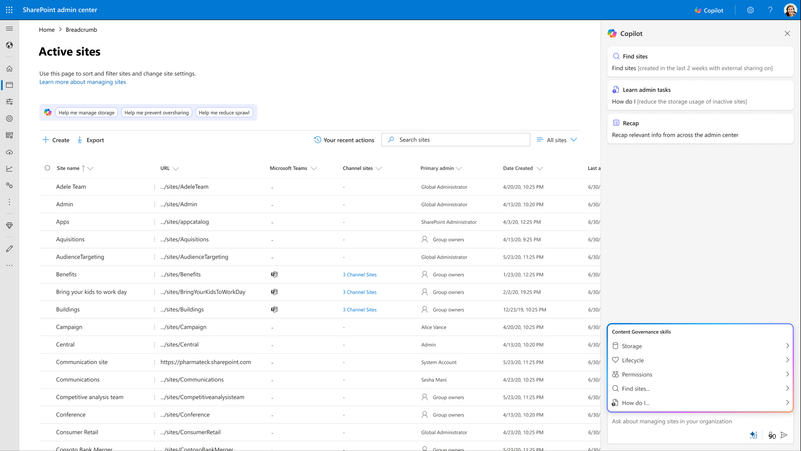This screenshot has height=451, width=801.
Task: Click into the Search sites field
Action: (x=456, y=139)
